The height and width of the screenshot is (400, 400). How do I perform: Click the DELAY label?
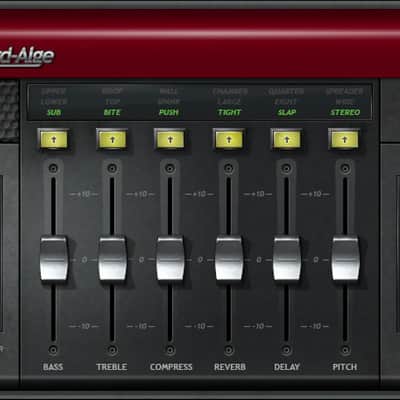[287, 367]
